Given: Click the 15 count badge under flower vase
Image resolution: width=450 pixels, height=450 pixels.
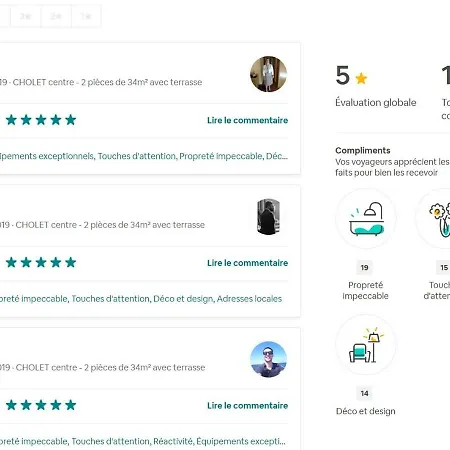Looking at the screenshot, I should [444, 267].
